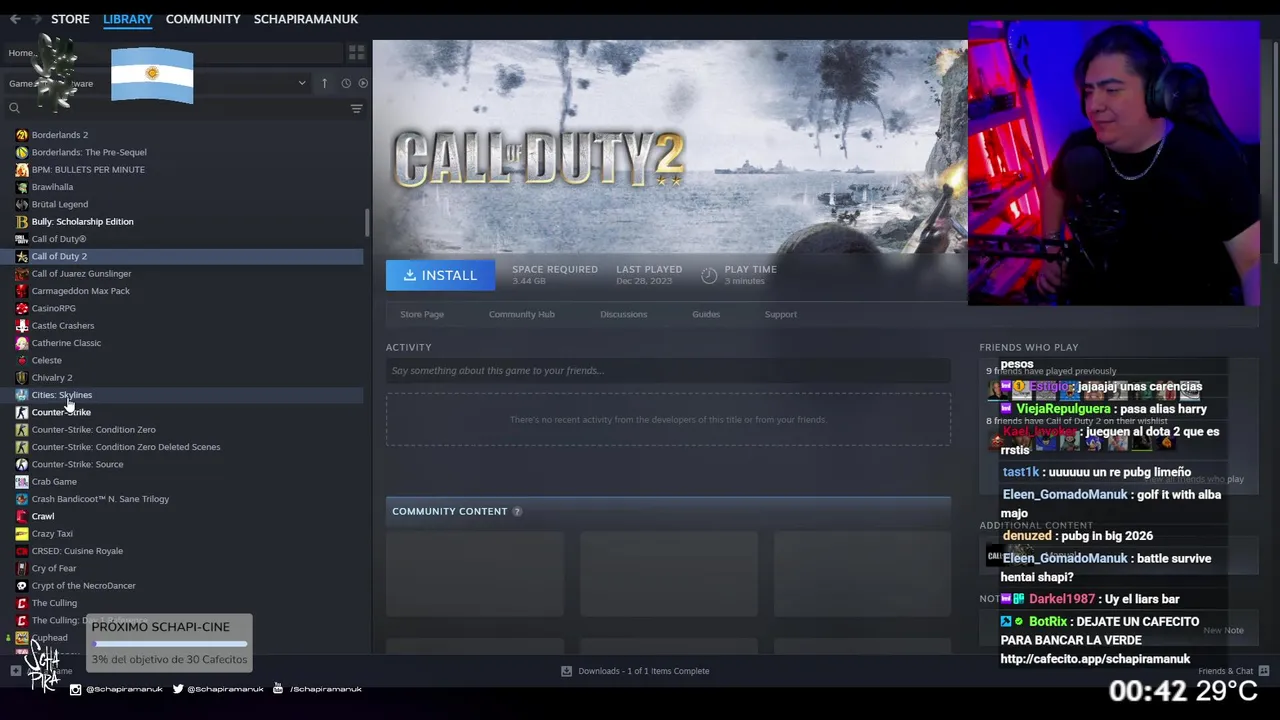The height and width of the screenshot is (720, 1280).
Task: Click the Celeste game icon
Action: 22,360
